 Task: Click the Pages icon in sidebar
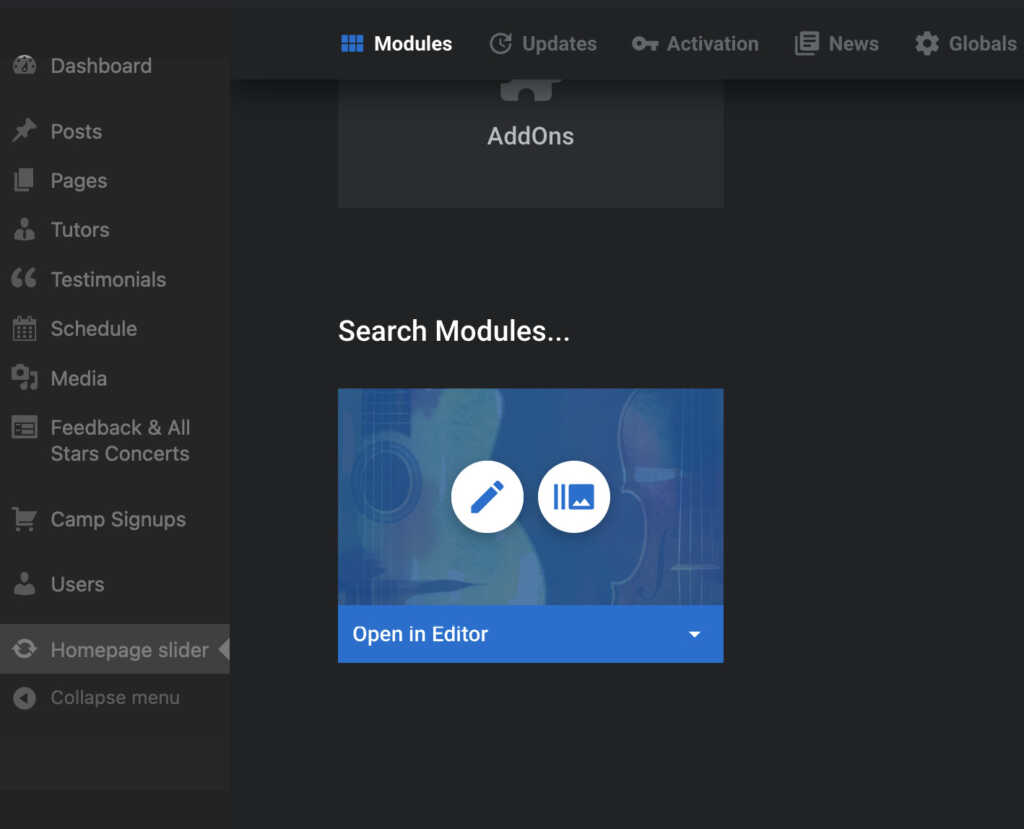click(24, 180)
